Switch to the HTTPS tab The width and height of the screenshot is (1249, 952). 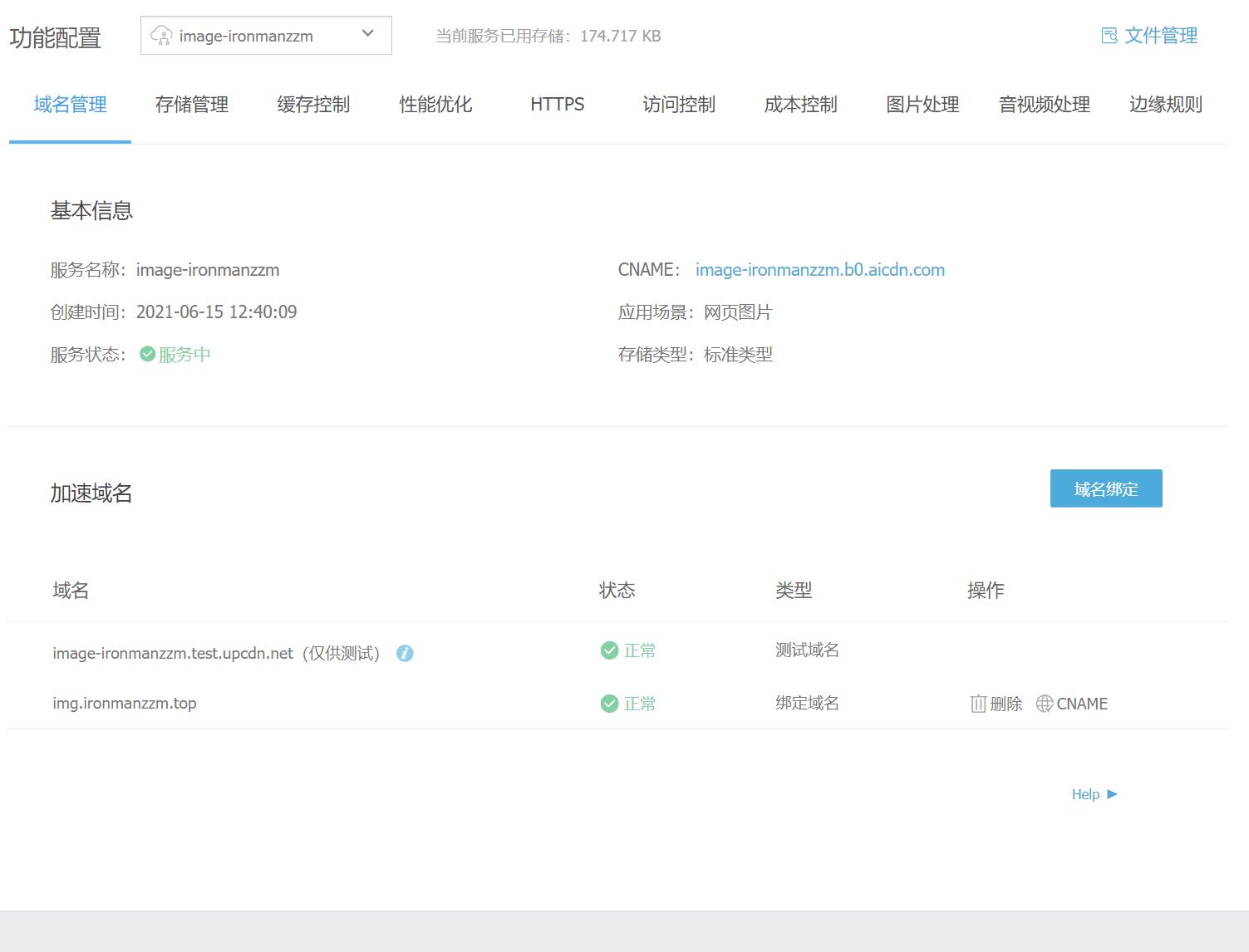(556, 105)
